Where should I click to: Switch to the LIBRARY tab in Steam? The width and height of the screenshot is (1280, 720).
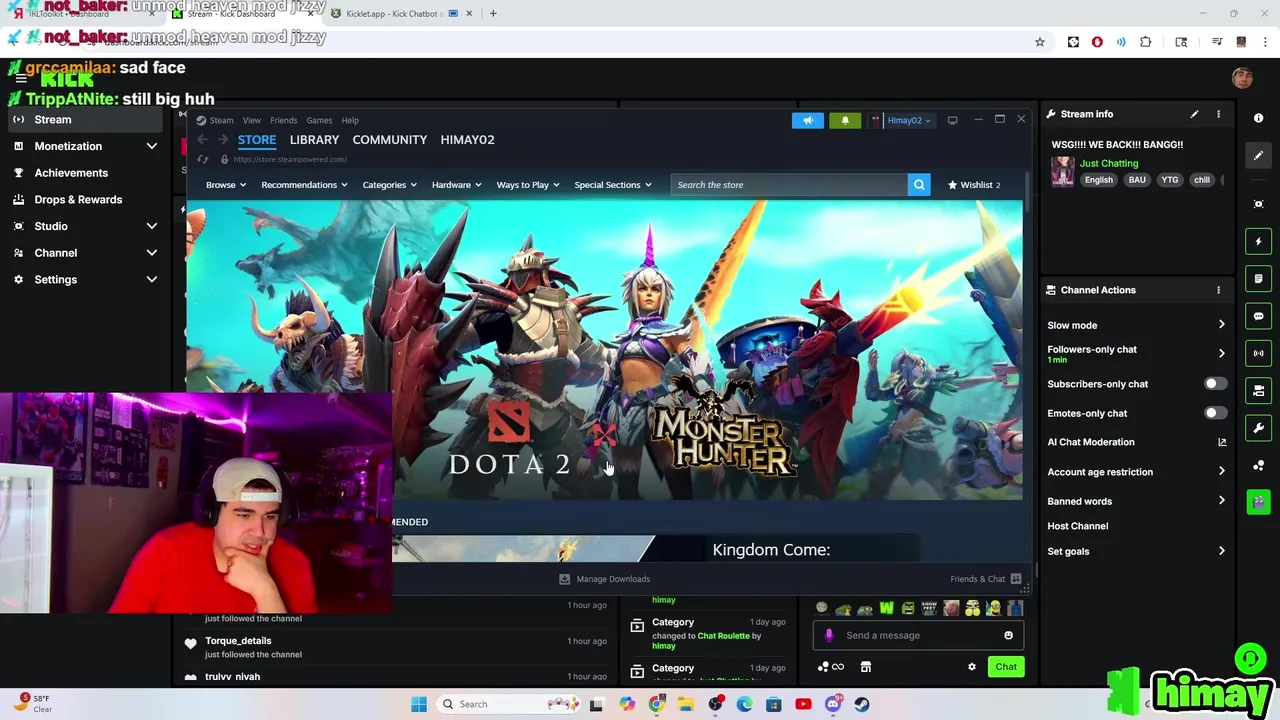pyautogui.click(x=314, y=140)
